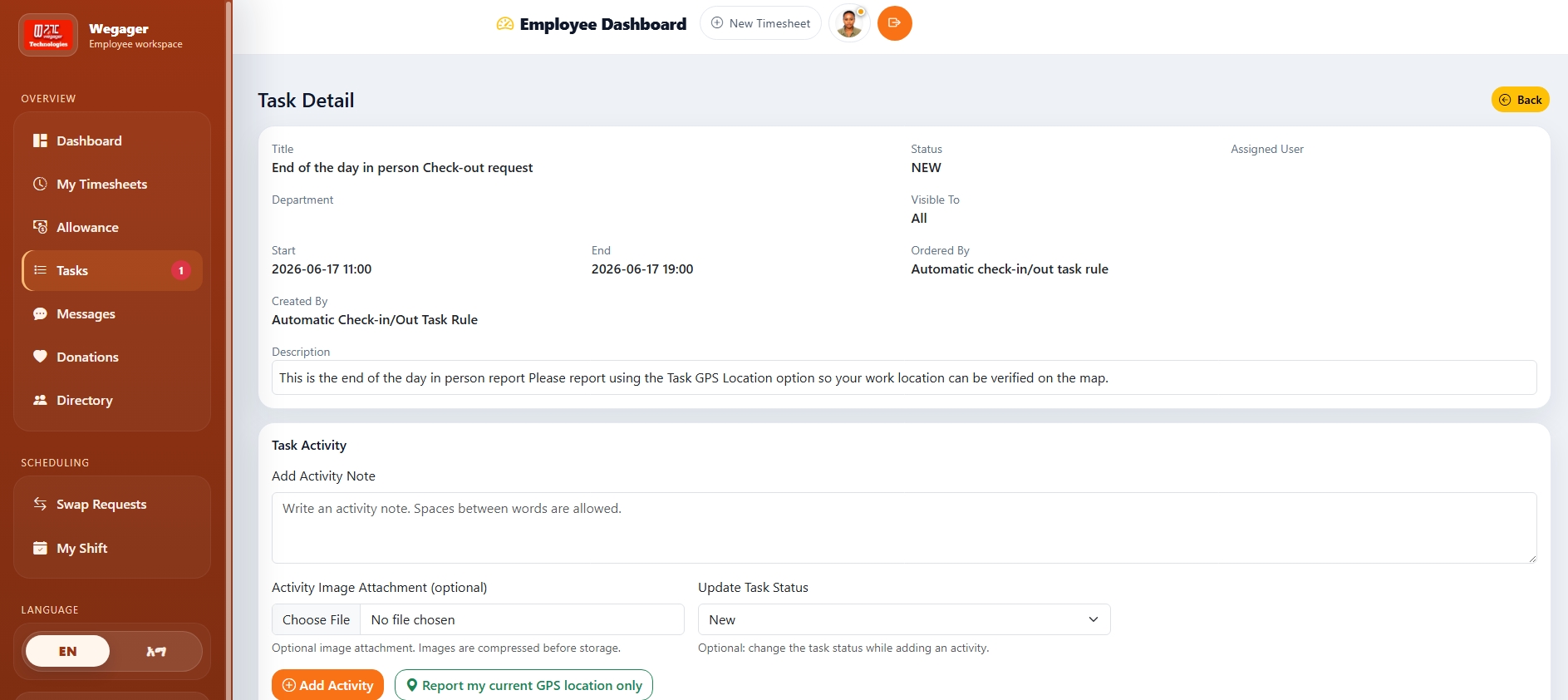Click the My Timesheets clock icon
This screenshot has height=700, width=1568.
(x=40, y=184)
